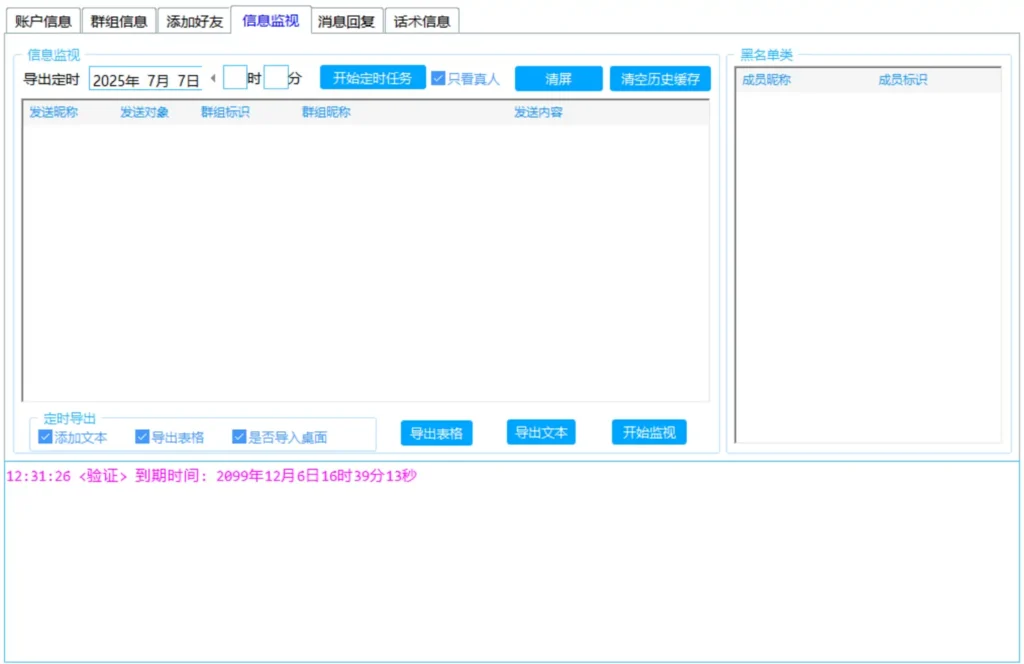Click the 开始监视 button
Screen dimensions: 1024x664
(648, 432)
